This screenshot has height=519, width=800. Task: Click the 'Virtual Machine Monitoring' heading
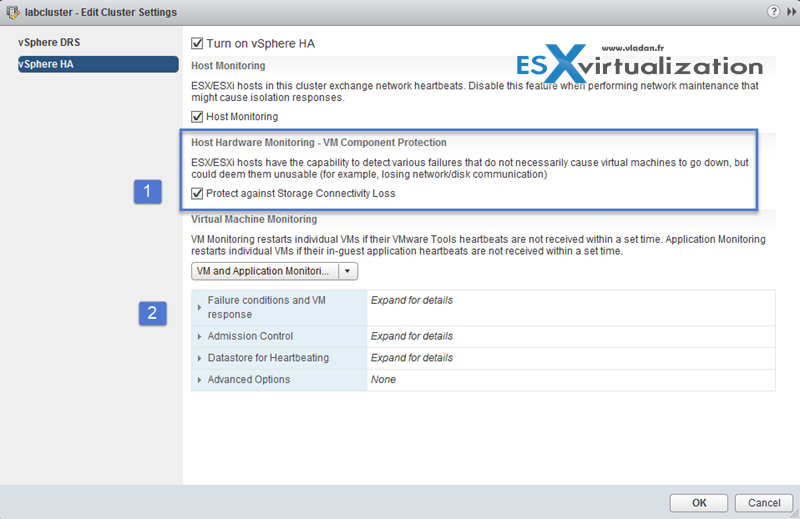[x=254, y=219]
